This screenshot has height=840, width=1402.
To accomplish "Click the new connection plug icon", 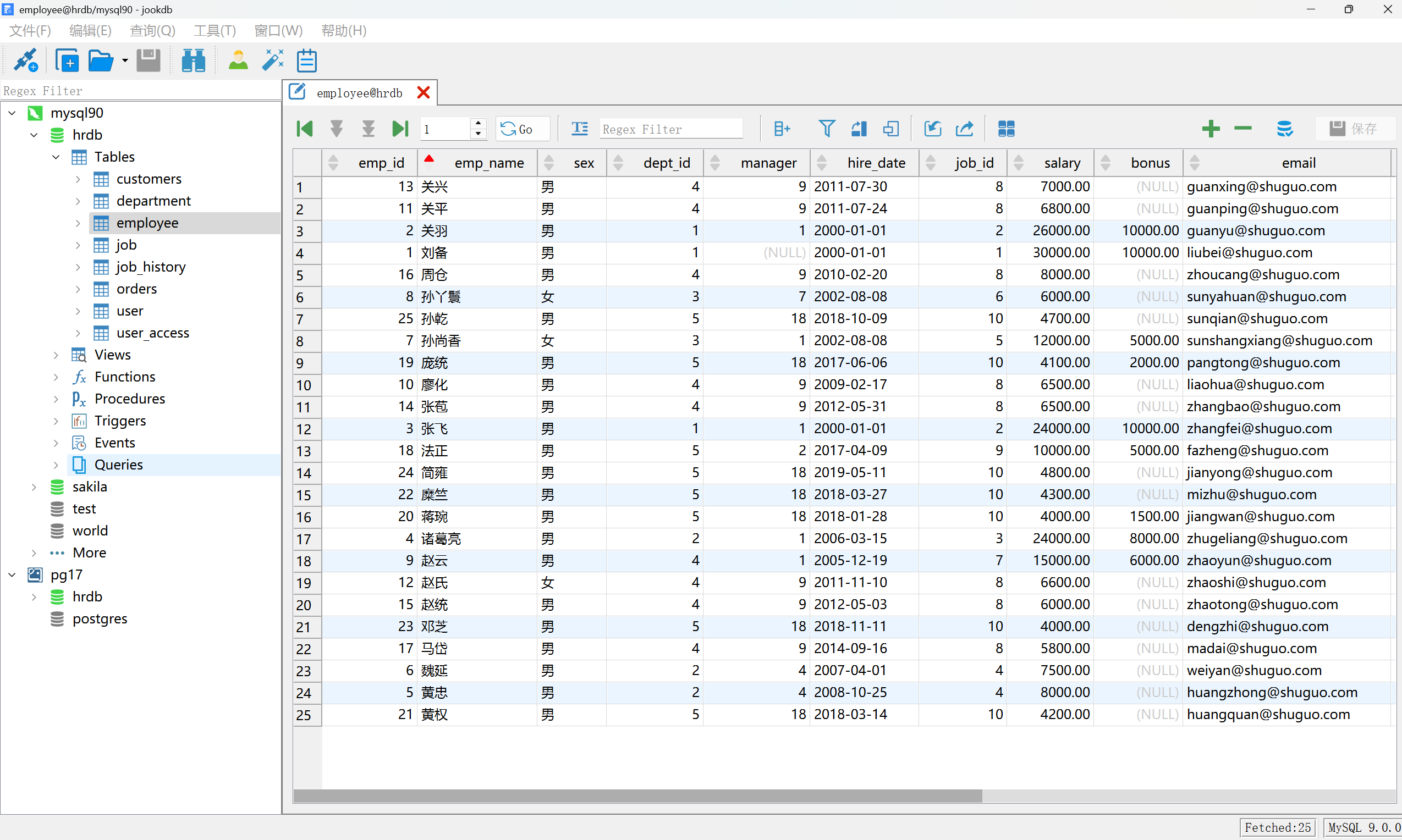I will click(x=25, y=60).
